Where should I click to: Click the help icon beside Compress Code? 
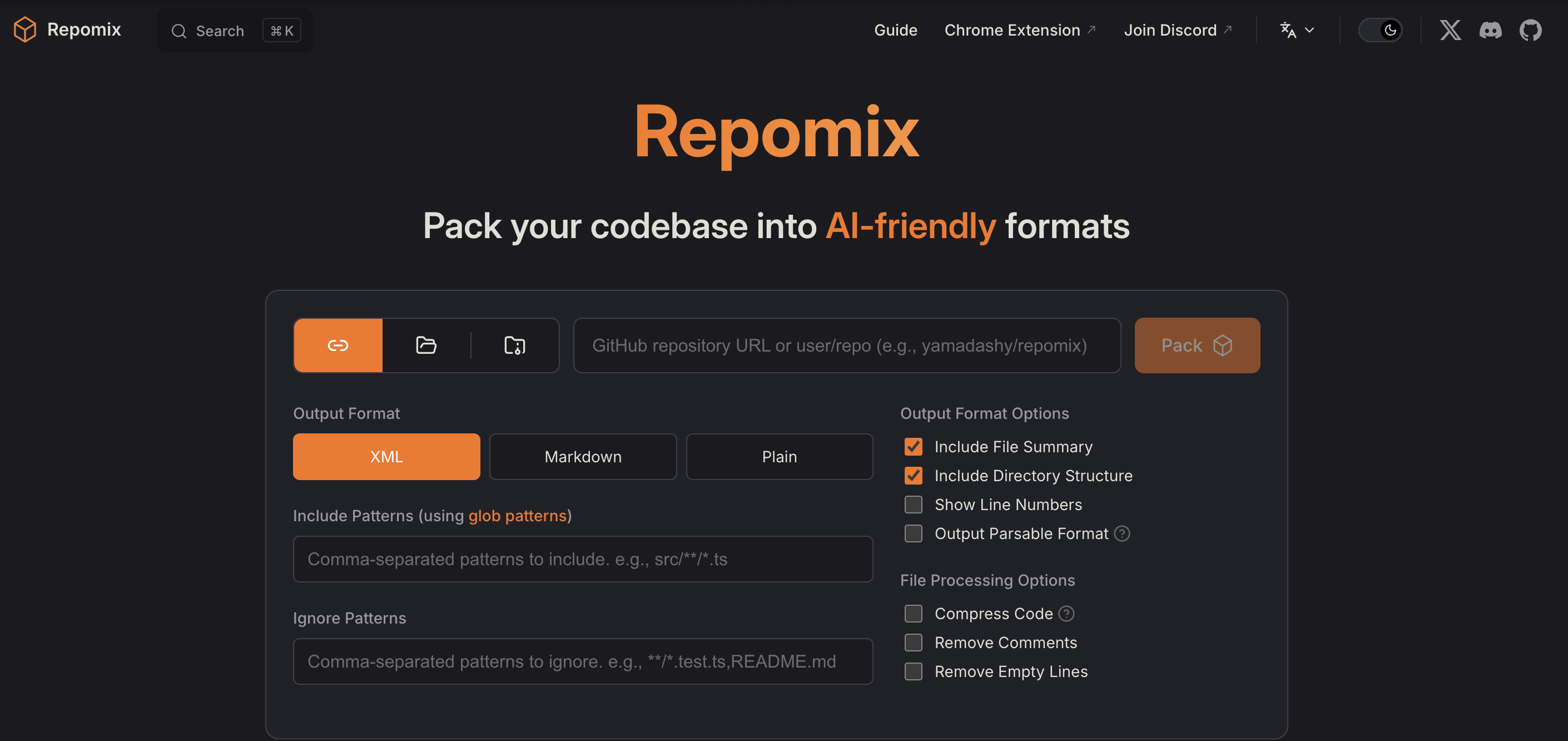tap(1066, 614)
